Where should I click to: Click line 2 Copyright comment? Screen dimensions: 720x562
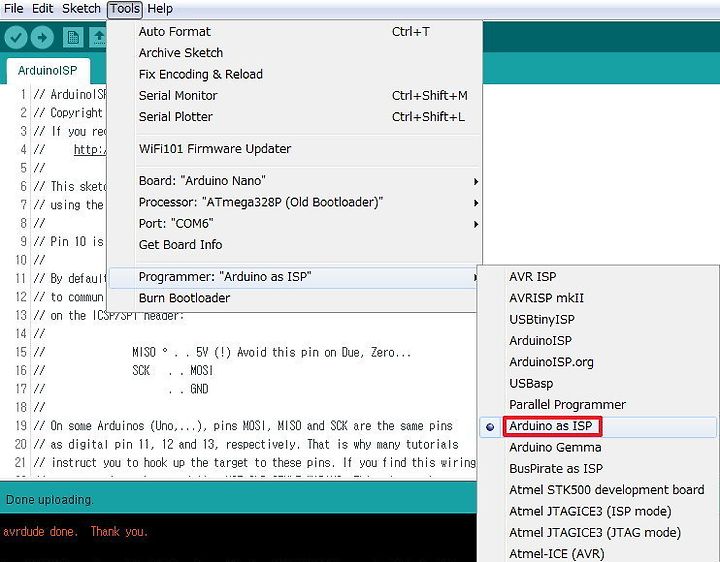click(68, 113)
